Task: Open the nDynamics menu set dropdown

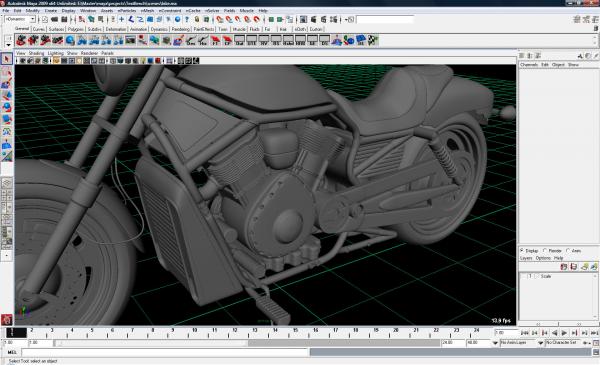Action: pos(20,19)
